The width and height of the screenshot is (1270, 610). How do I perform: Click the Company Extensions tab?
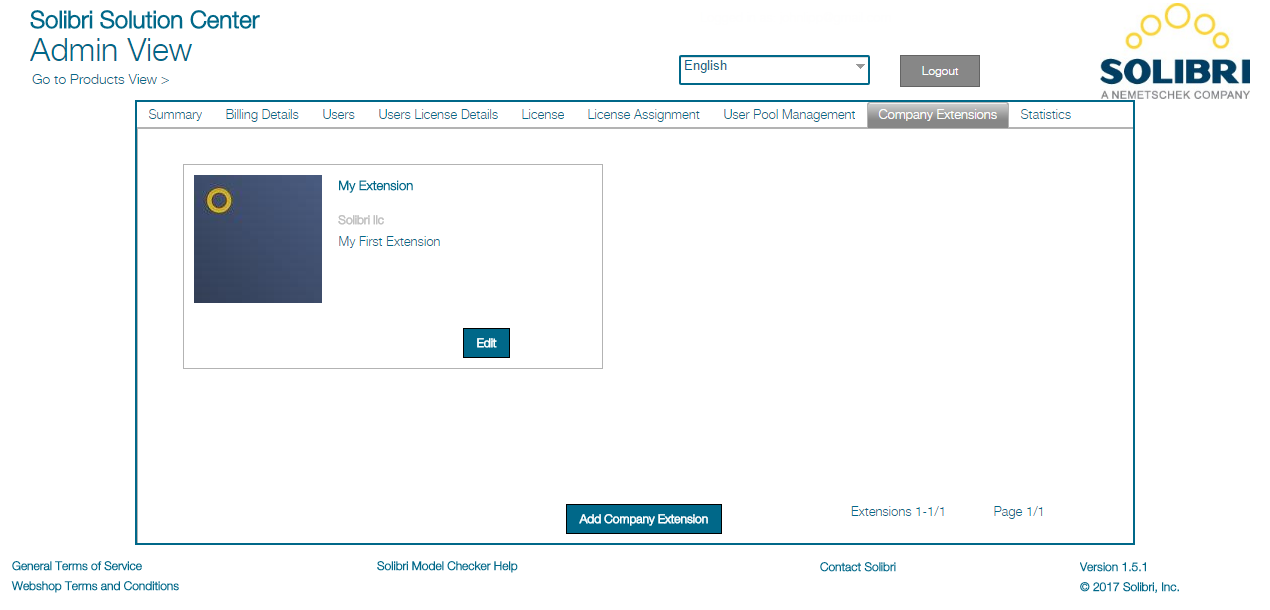coord(937,114)
